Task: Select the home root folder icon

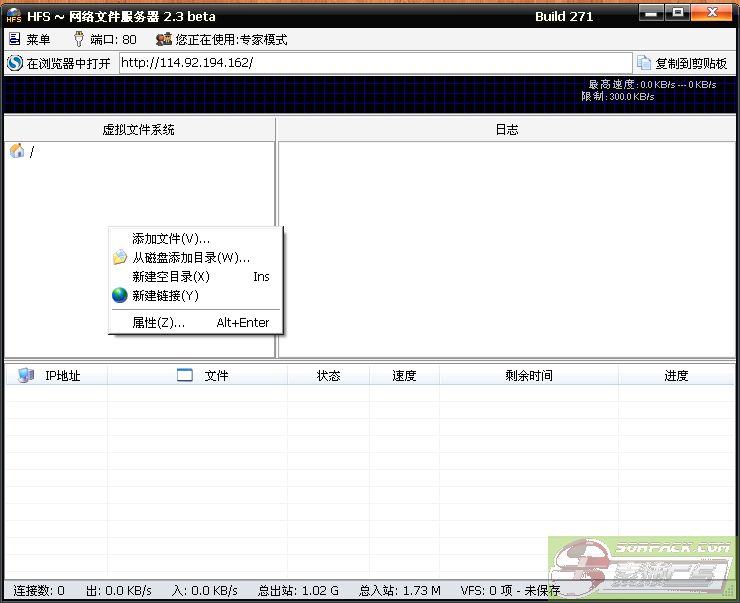Action: coord(17,151)
